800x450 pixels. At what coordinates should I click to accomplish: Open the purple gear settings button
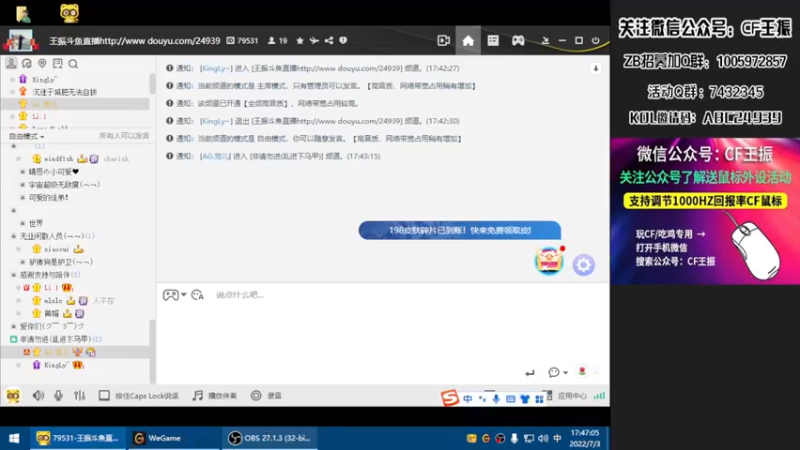point(584,265)
